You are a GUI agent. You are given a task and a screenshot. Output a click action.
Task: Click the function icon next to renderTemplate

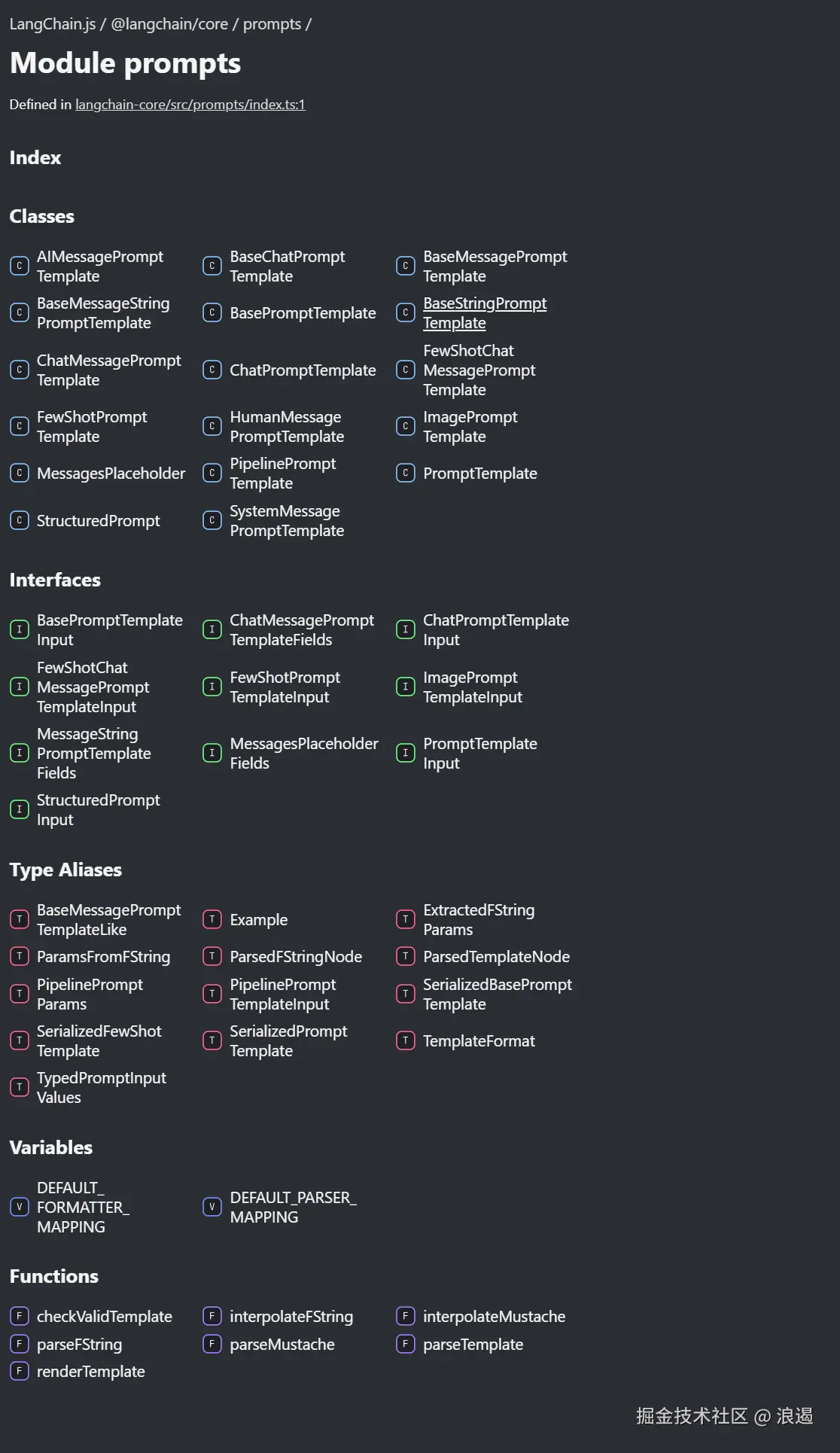click(x=20, y=1371)
